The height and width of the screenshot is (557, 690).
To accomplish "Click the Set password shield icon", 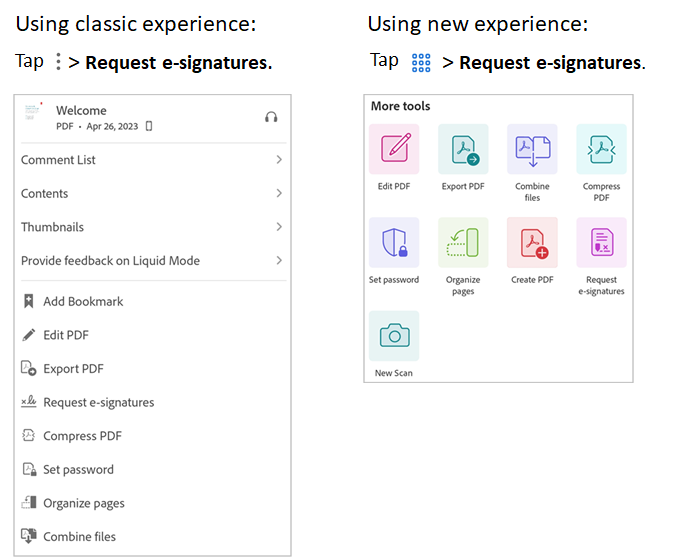I will 394,242.
